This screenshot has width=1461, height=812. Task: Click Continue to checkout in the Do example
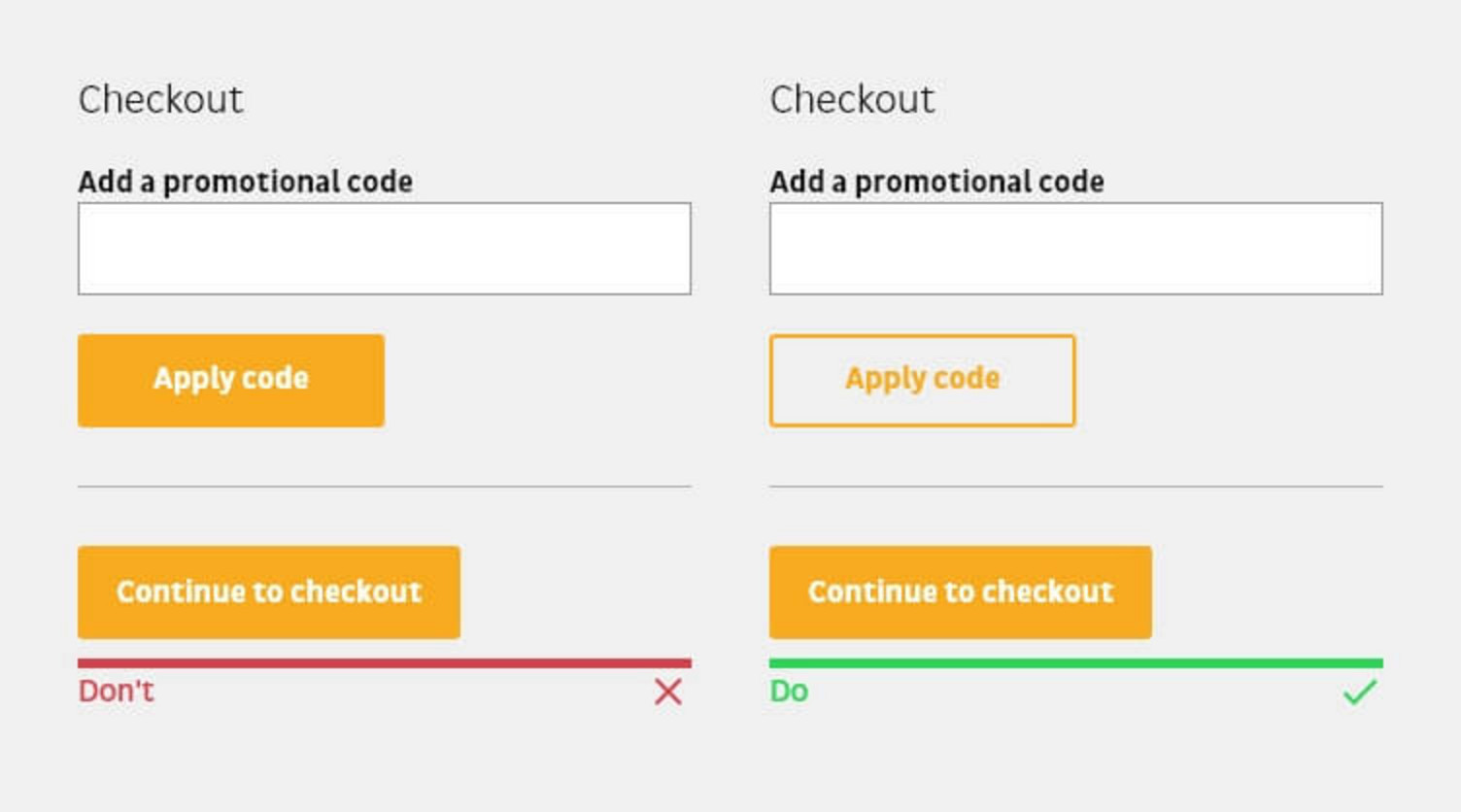(x=961, y=592)
